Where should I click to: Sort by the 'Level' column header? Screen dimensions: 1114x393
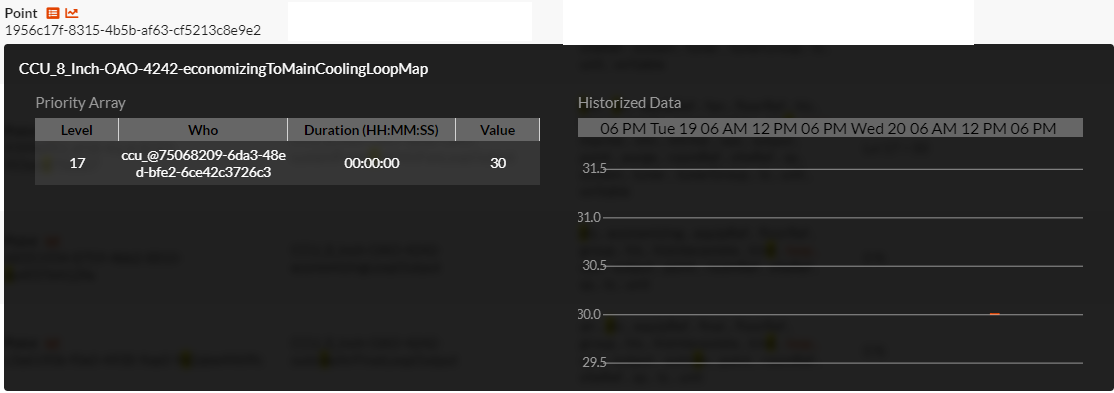click(77, 130)
